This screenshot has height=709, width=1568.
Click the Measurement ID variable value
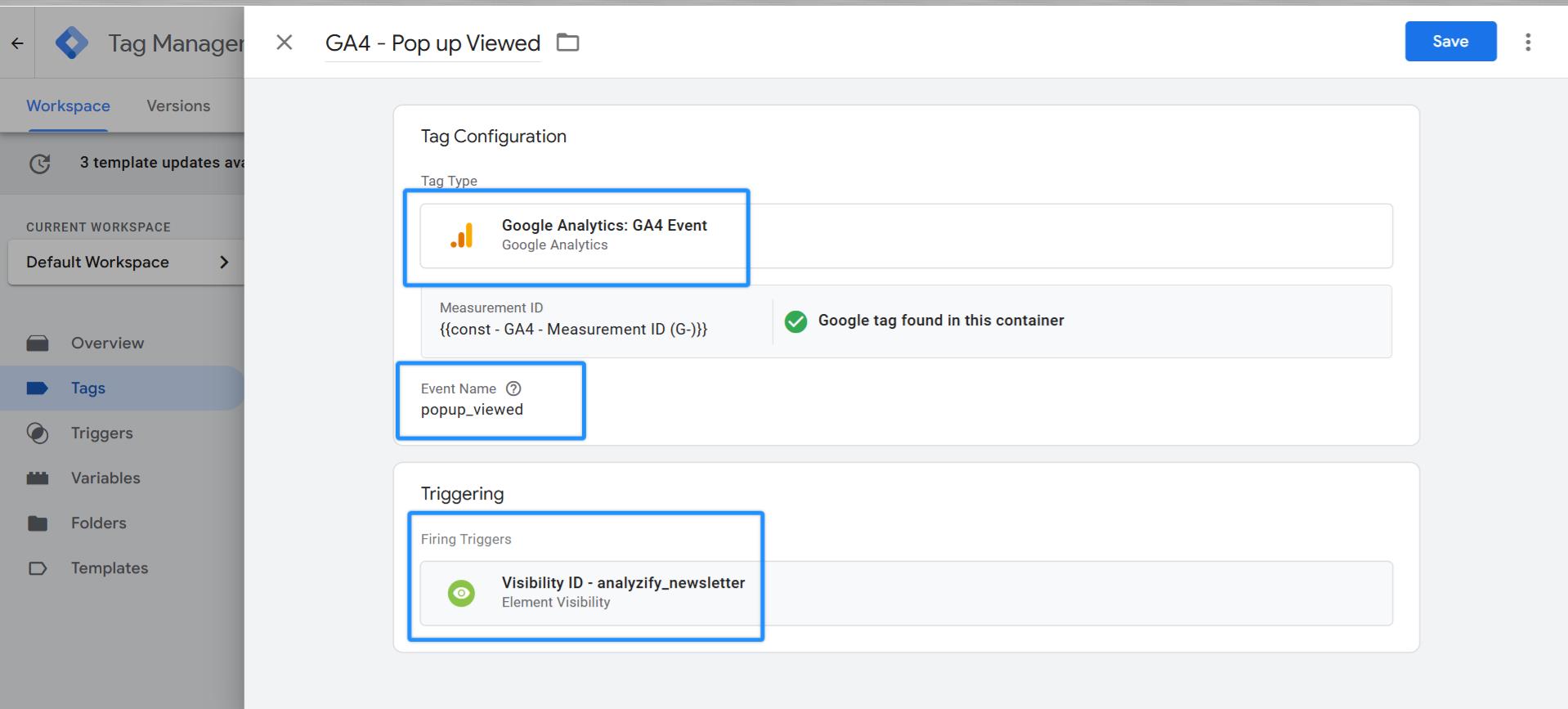pyautogui.click(x=573, y=329)
